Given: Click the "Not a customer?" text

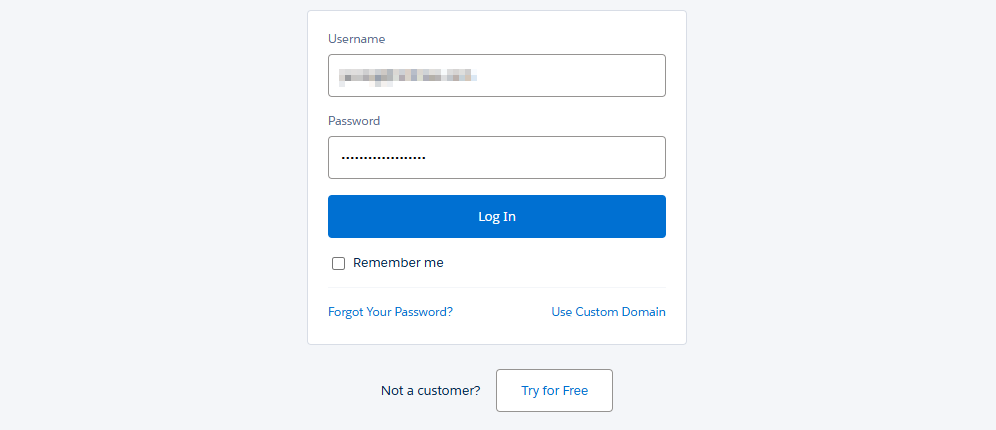Looking at the screenshot, I should (430, 391).
